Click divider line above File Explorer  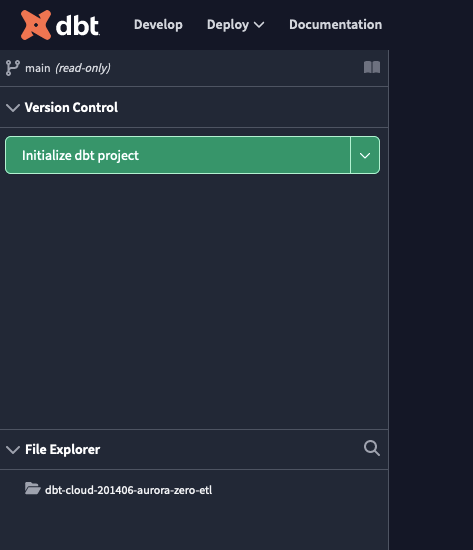tap(194, 429)
